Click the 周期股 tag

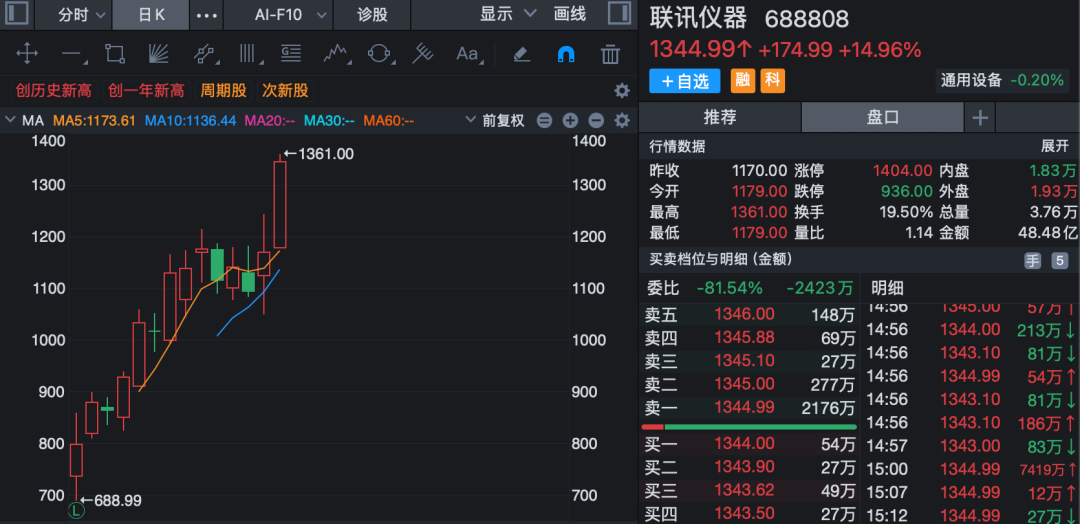click(223, 90)
